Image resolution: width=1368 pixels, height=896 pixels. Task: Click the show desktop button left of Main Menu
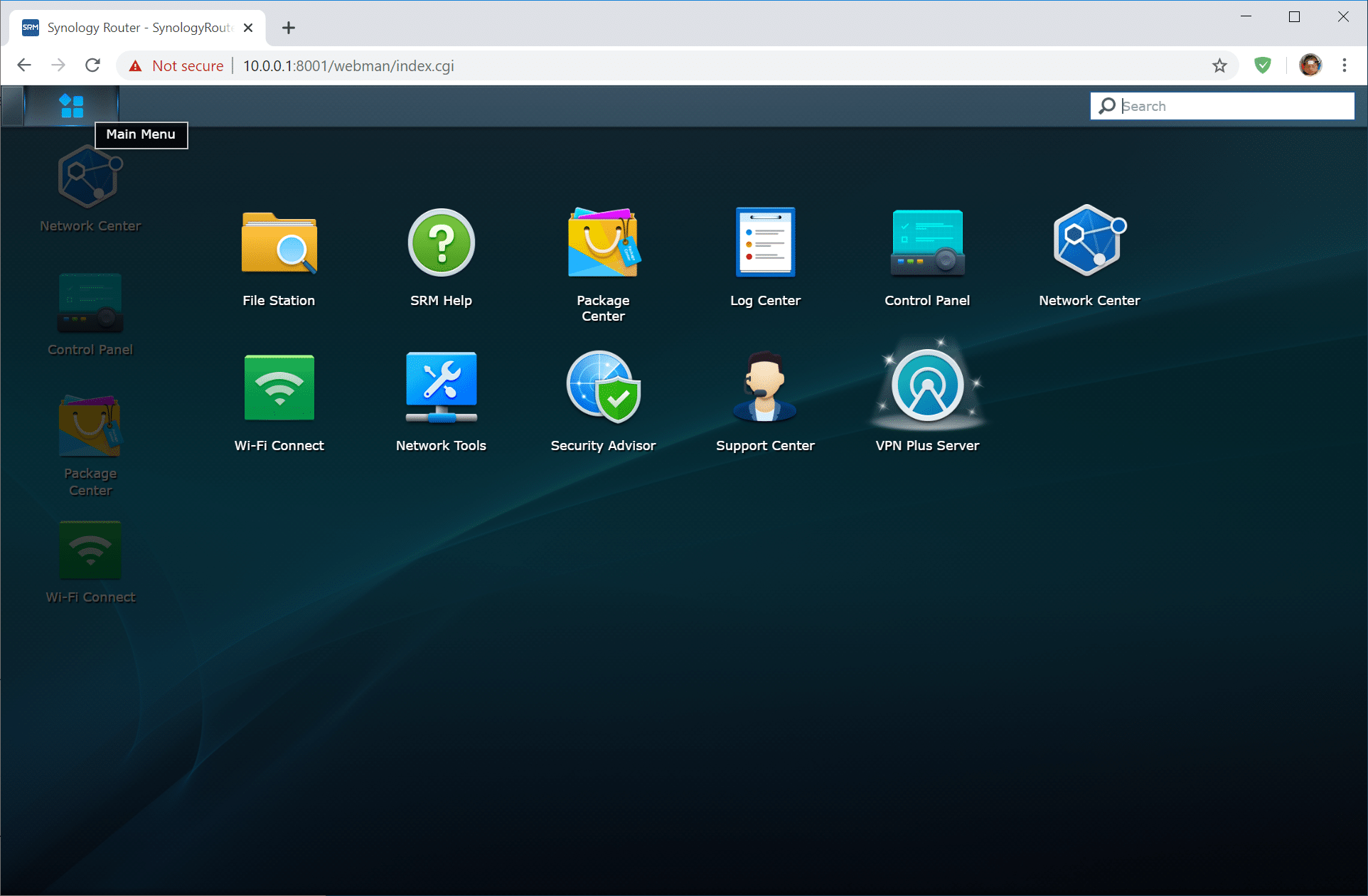(12, 106)
